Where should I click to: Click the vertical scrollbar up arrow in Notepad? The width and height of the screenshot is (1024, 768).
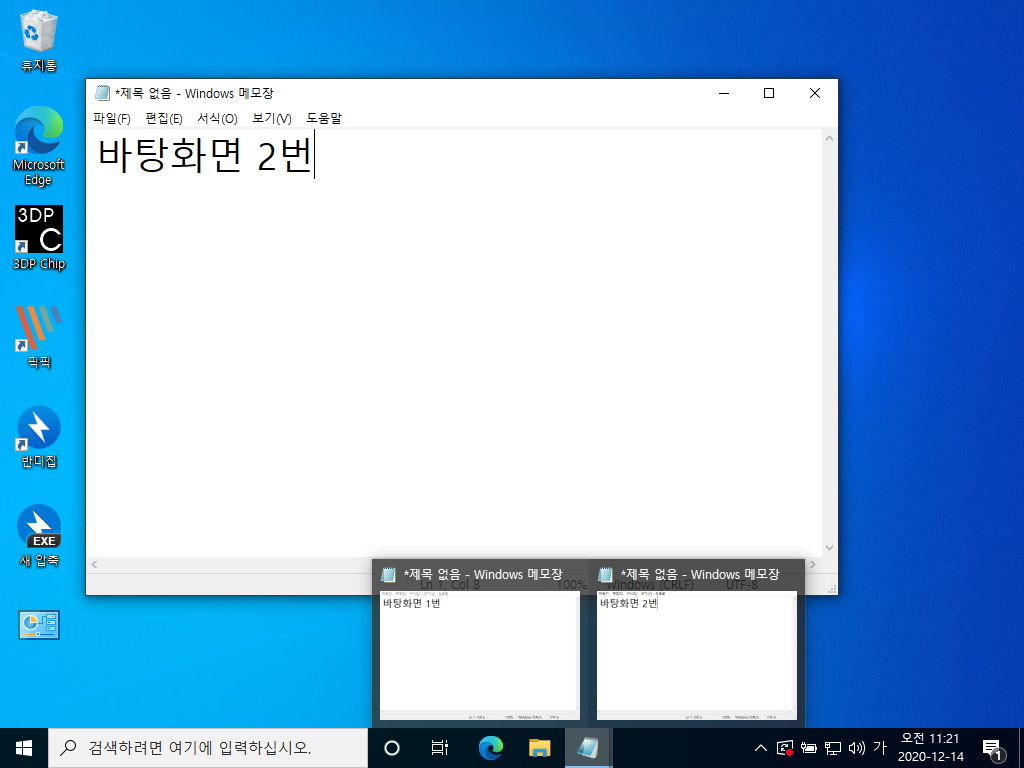[x=829, y=138]
